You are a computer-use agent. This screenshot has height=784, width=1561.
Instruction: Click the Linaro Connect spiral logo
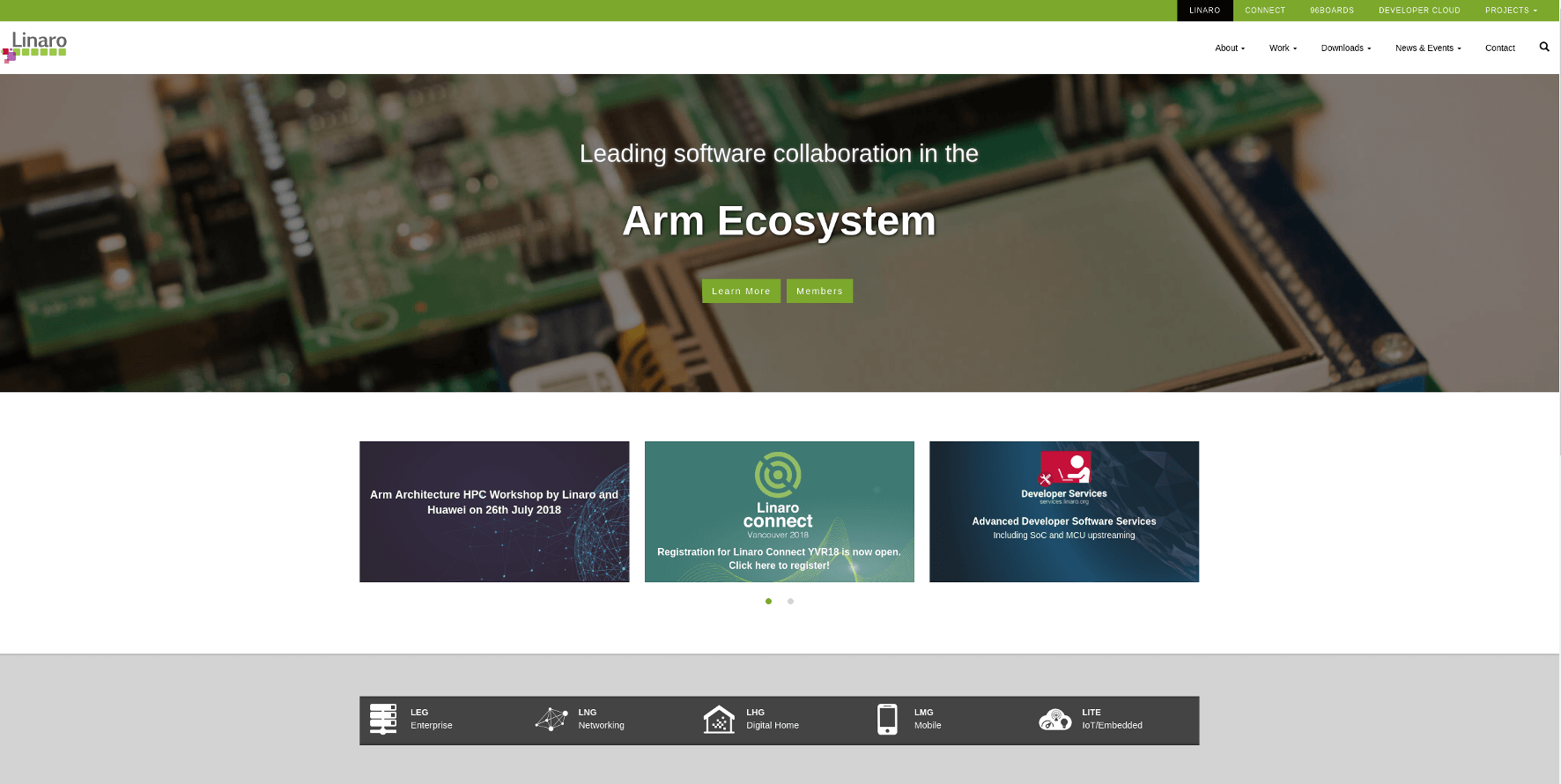[778, 475]
